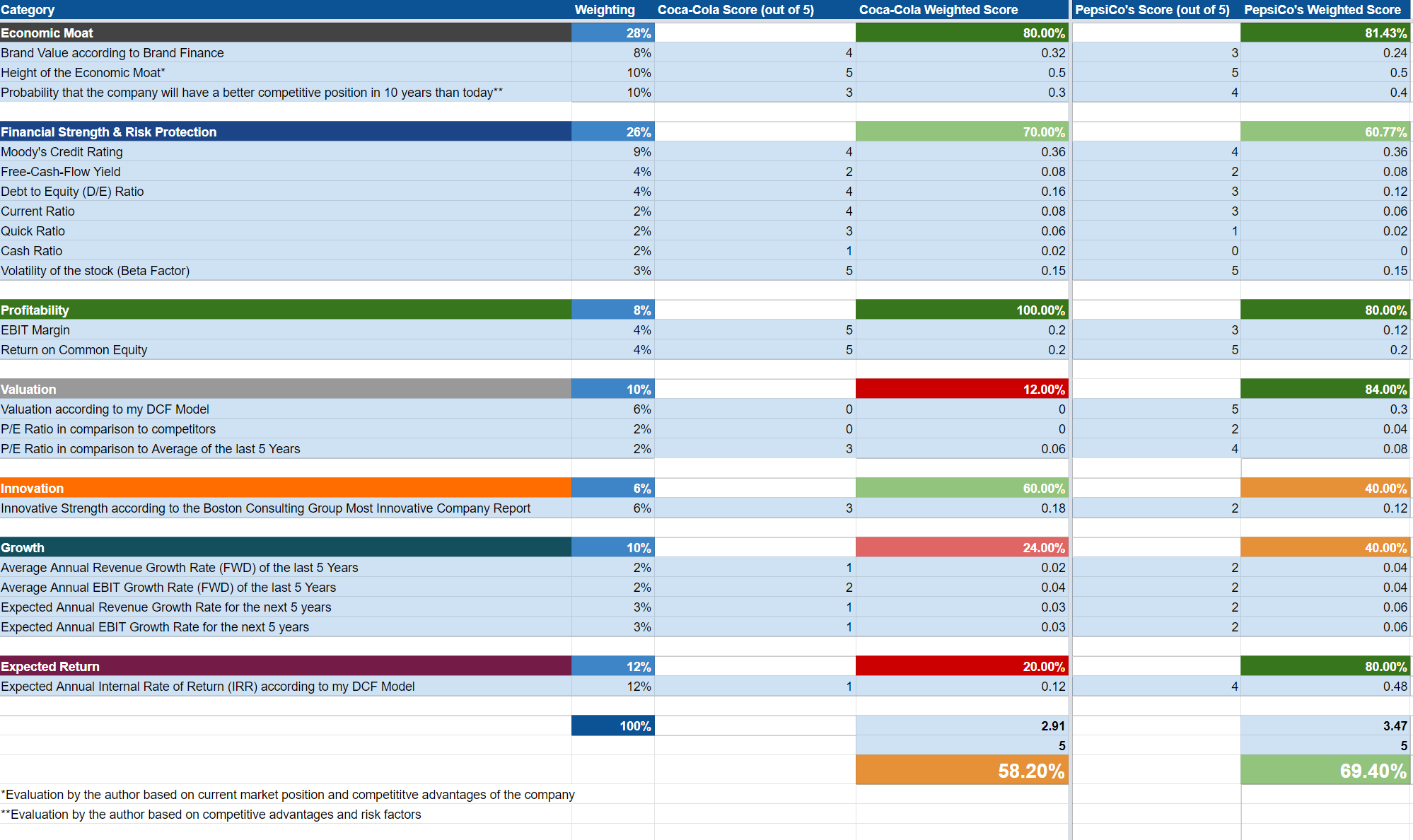Select the Weighting column header
Viewport: 1413px width, 840px height.
tap(613, 10)
